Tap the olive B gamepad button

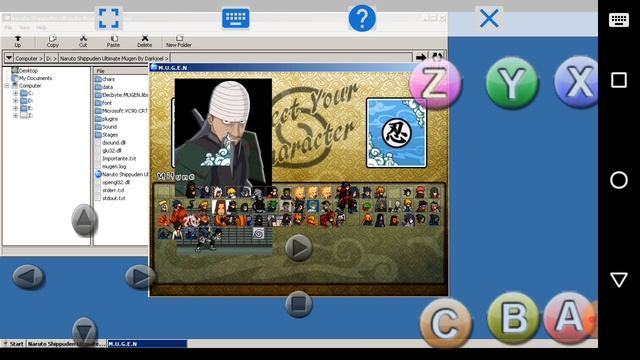tap(513, 318)
